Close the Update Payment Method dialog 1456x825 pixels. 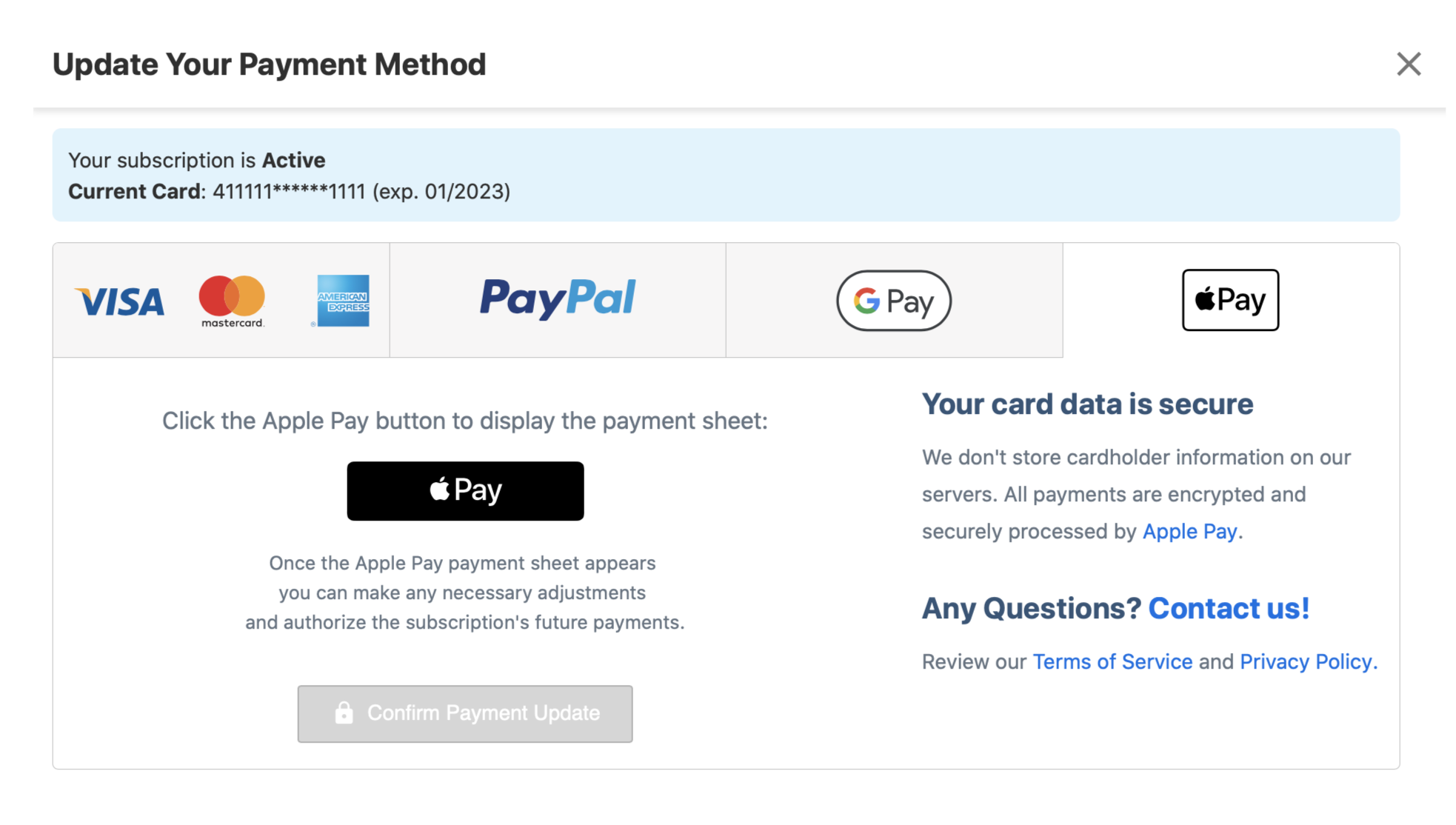point(1410,64)
